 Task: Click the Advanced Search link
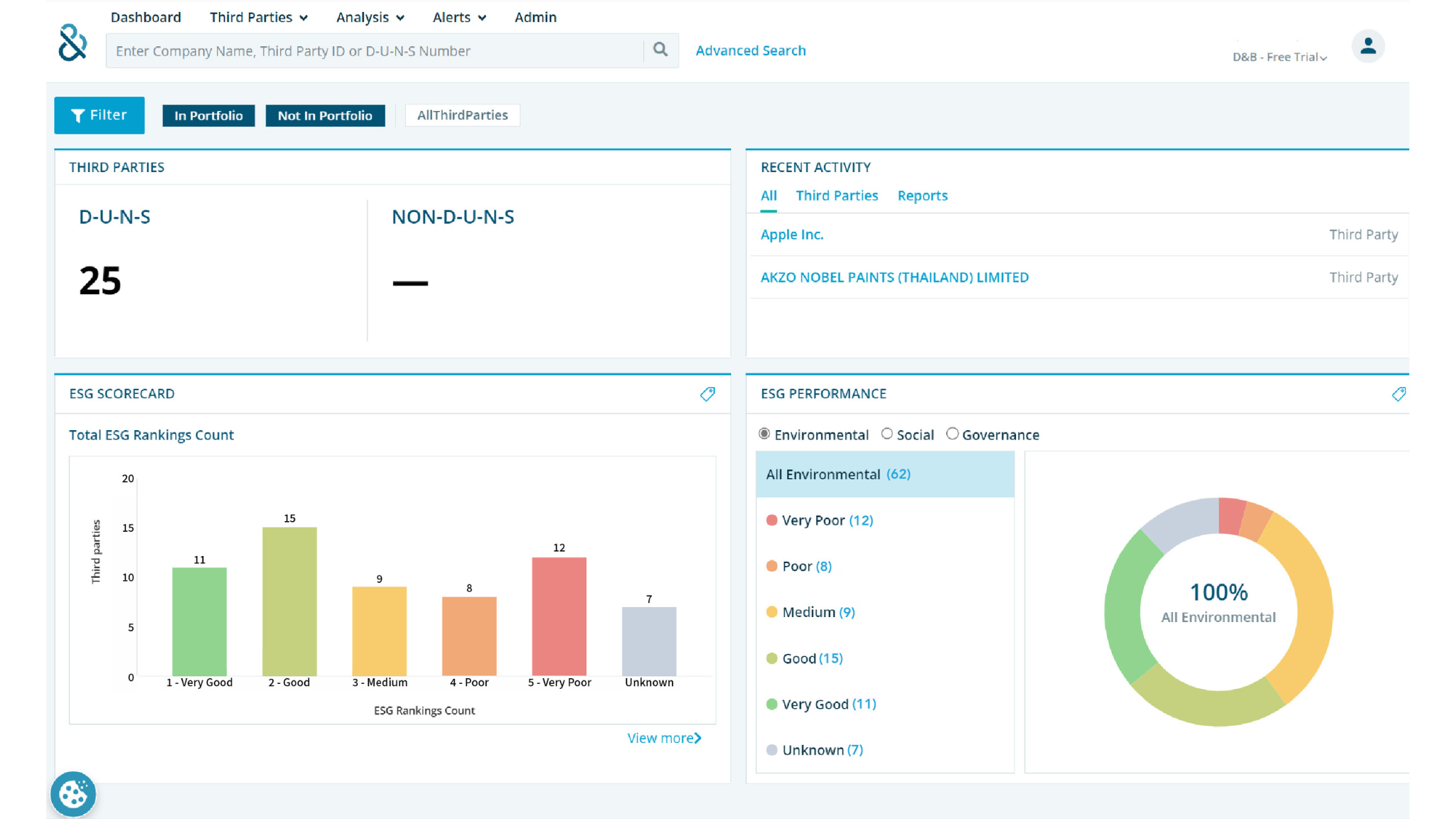(x=750, y=50)
